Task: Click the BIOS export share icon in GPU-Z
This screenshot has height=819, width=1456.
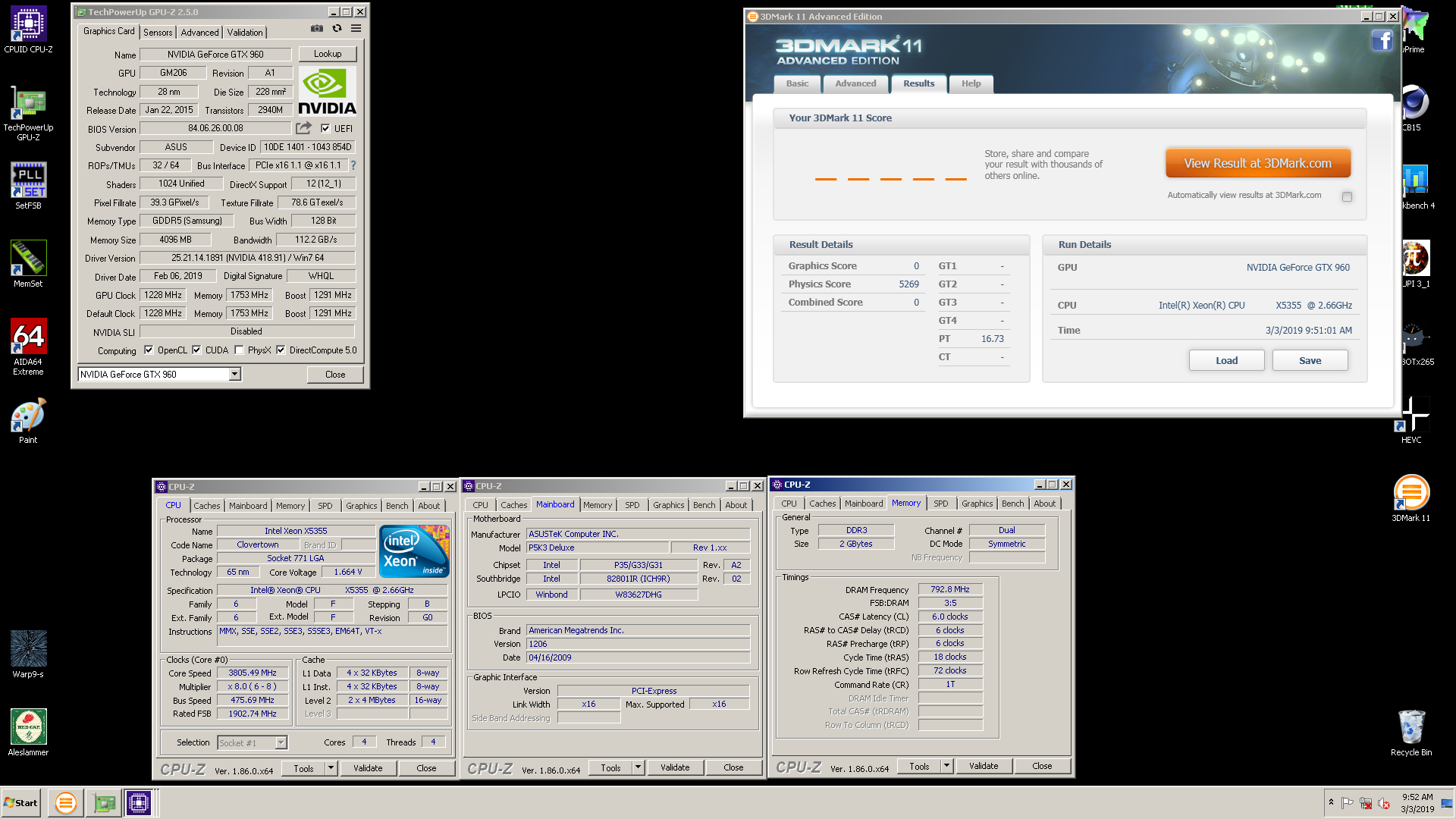Action: click(x=303, y=128)
